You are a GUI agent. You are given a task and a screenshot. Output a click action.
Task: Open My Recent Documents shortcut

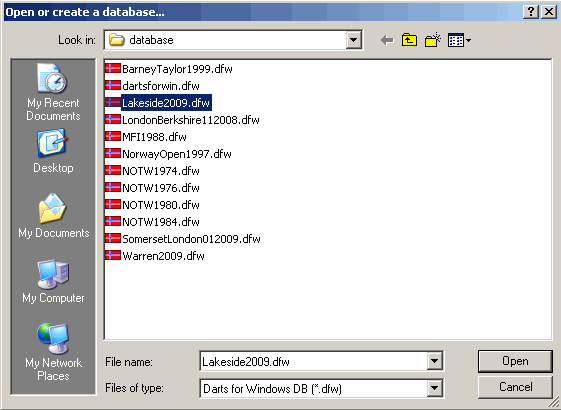click(x=53, y=92)
